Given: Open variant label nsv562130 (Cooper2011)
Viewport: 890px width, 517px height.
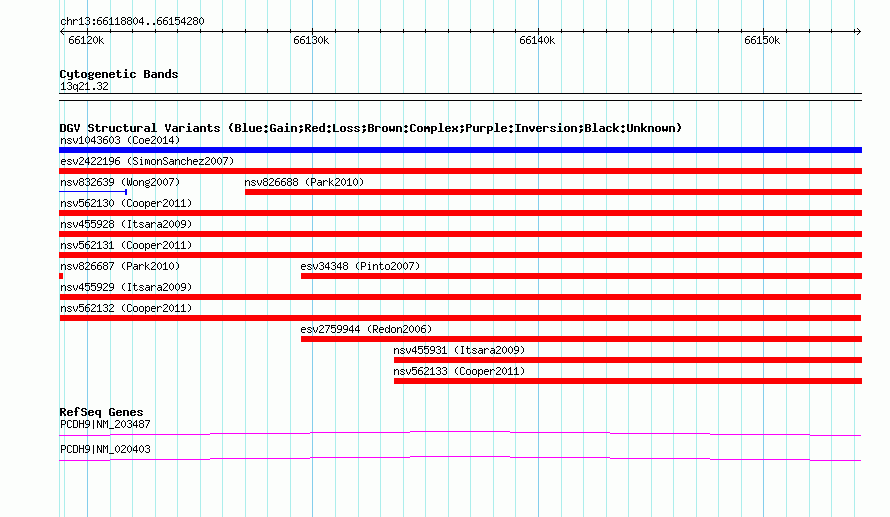Looking at the screenshot, I should pos(126,203).
